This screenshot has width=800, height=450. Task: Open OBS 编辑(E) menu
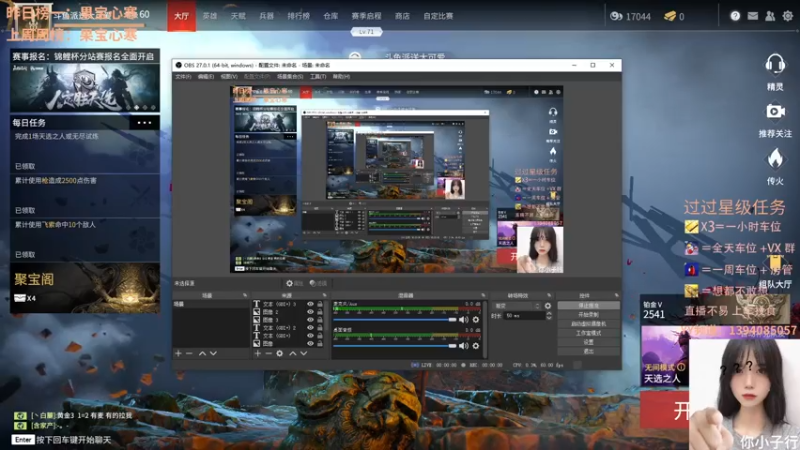(206, 77)
